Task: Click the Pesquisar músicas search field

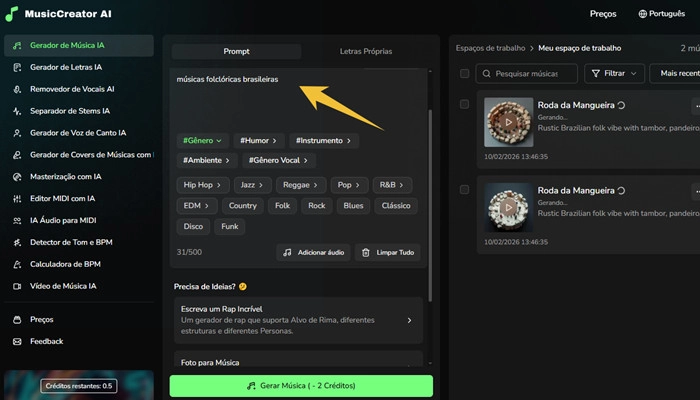Action: 527,74
